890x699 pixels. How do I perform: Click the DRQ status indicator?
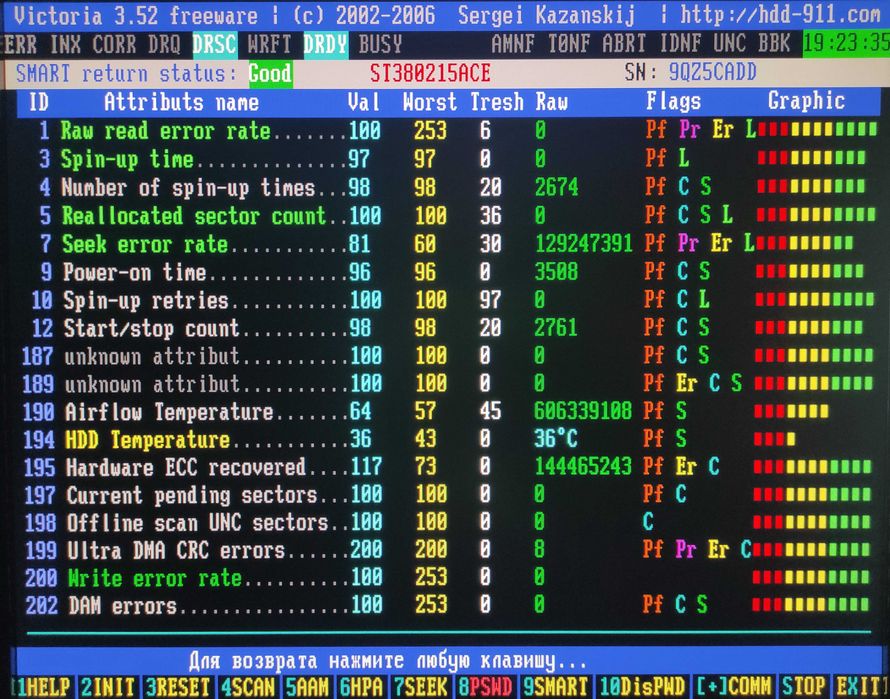click(x=164, y=44)
